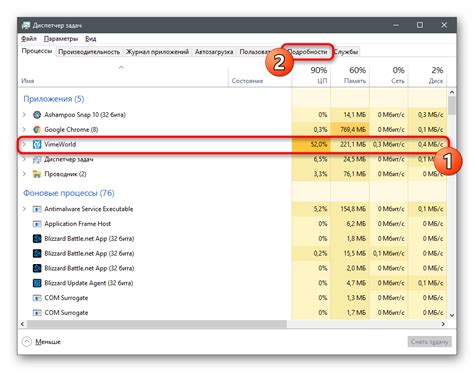This screenshot has height=372, width=474.
Task: Click the 154,8 МБ memory cell
Action: [x=350, y=209]
